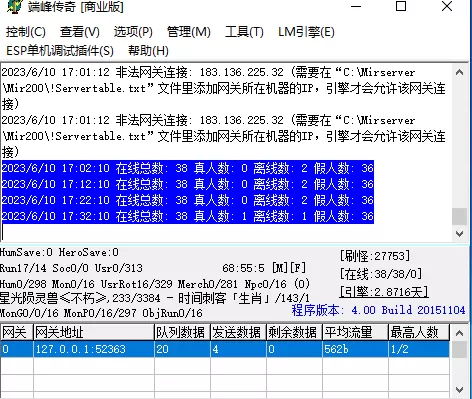The height and width of the screenshot is (399, 472).
Task: Close the 巅峰传奇 window
Action: coord(447,6)
